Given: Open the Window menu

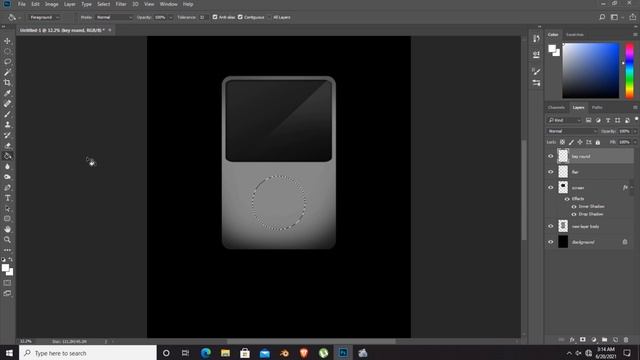Looking at the screenshot, I should [x=169, y=4].
